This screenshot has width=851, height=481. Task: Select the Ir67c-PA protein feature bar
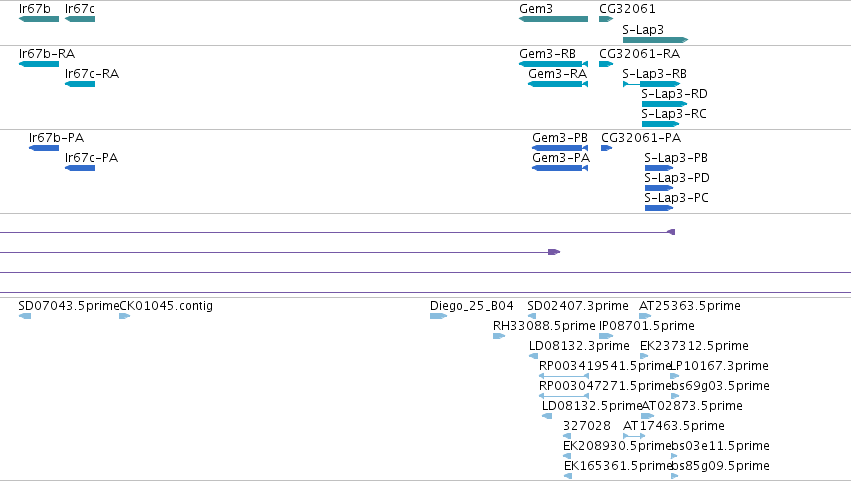coord(80,168)
